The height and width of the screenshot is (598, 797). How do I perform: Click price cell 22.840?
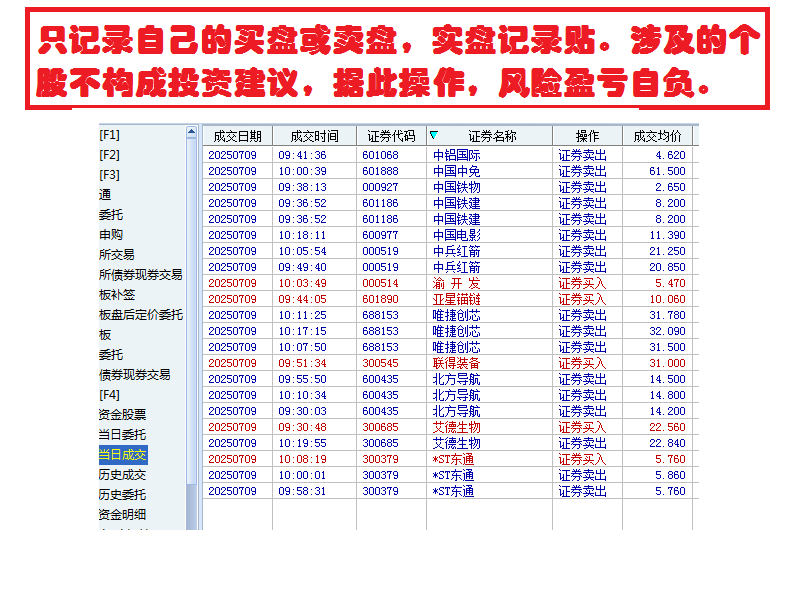[667, 443]
